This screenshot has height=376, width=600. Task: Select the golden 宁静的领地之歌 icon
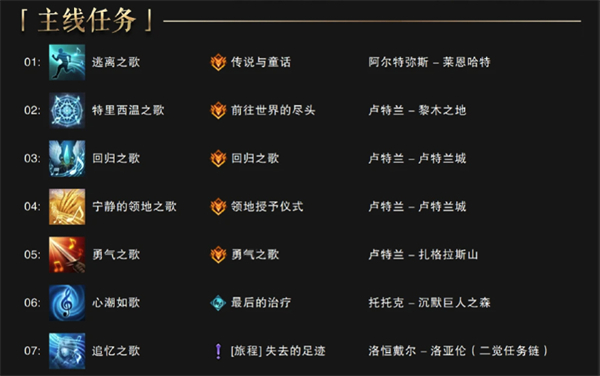[67, 207]
